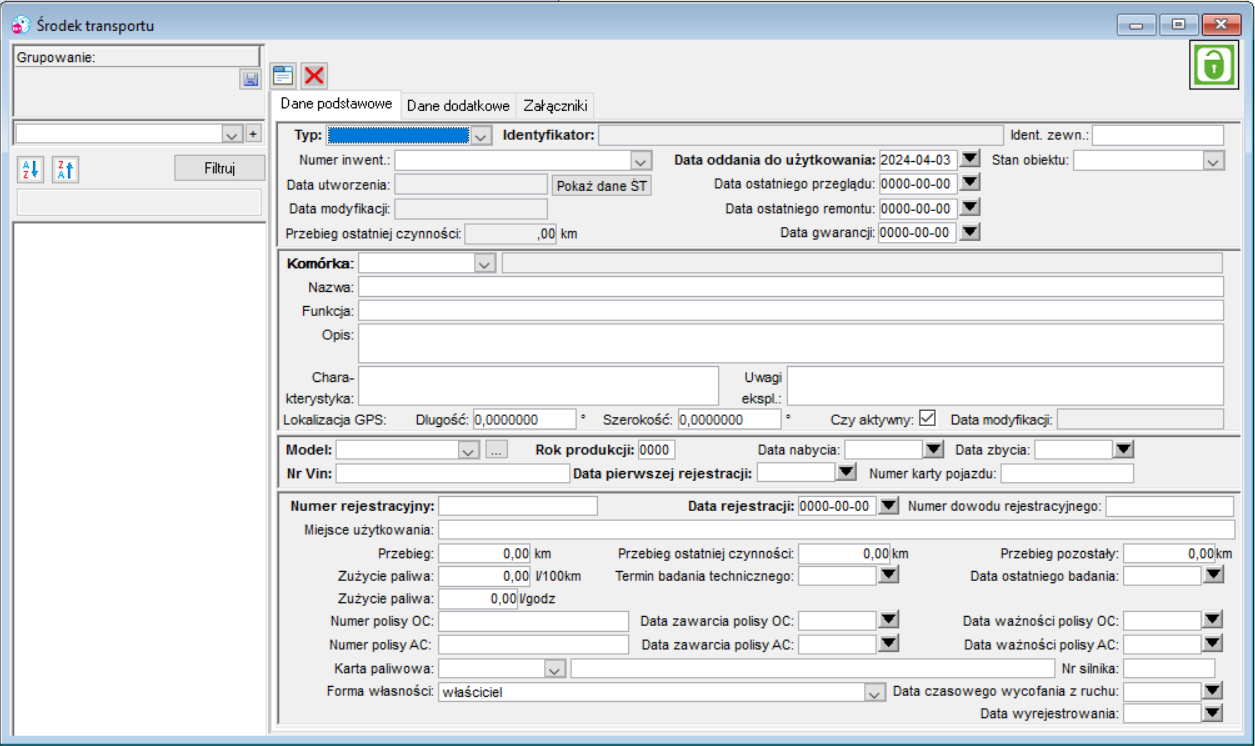This screenshot has width=1255, height=746.
Task: Open the Załączniki tab
Action: [555, 105]
